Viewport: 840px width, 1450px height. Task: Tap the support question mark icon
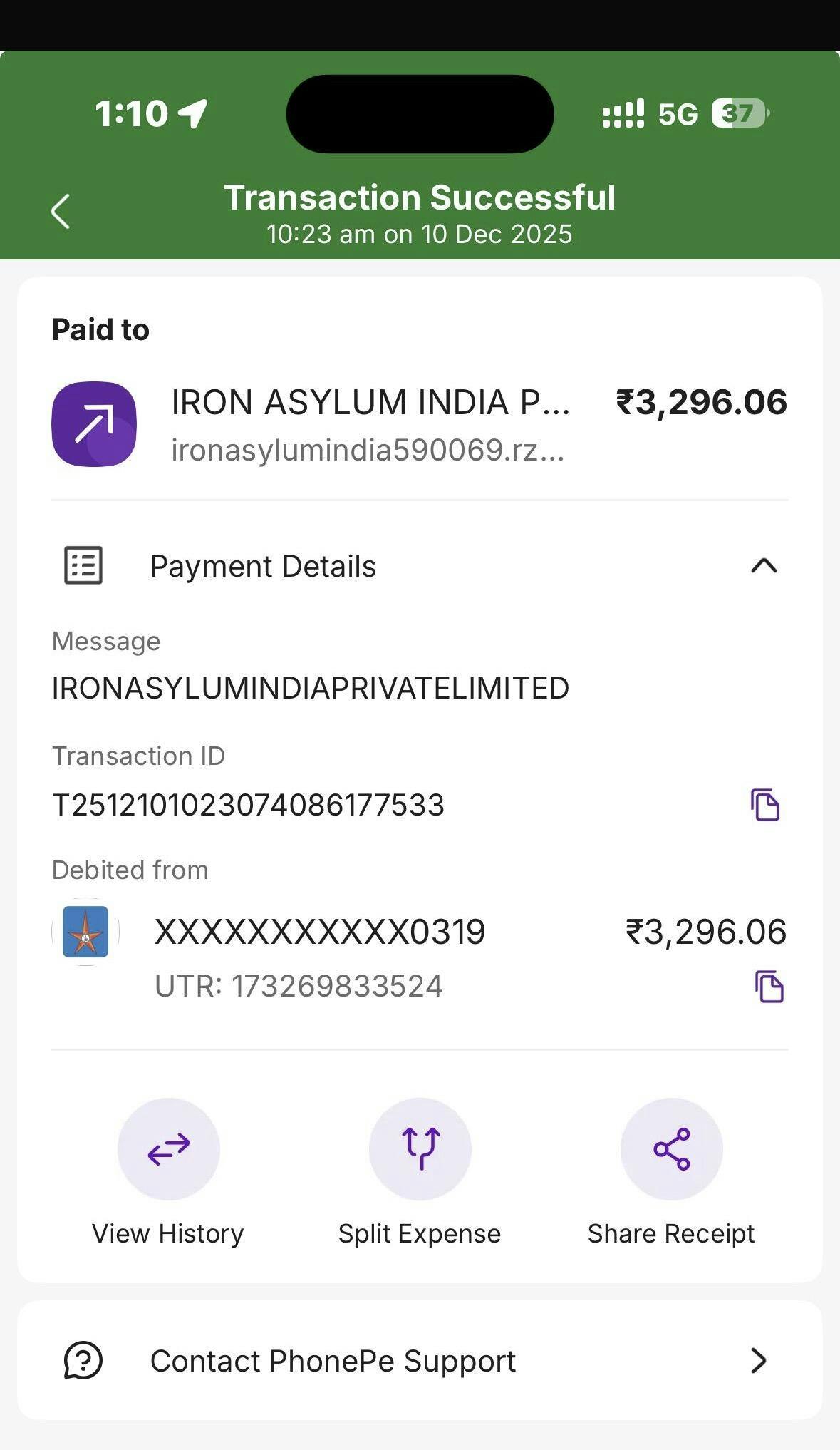83,1360
